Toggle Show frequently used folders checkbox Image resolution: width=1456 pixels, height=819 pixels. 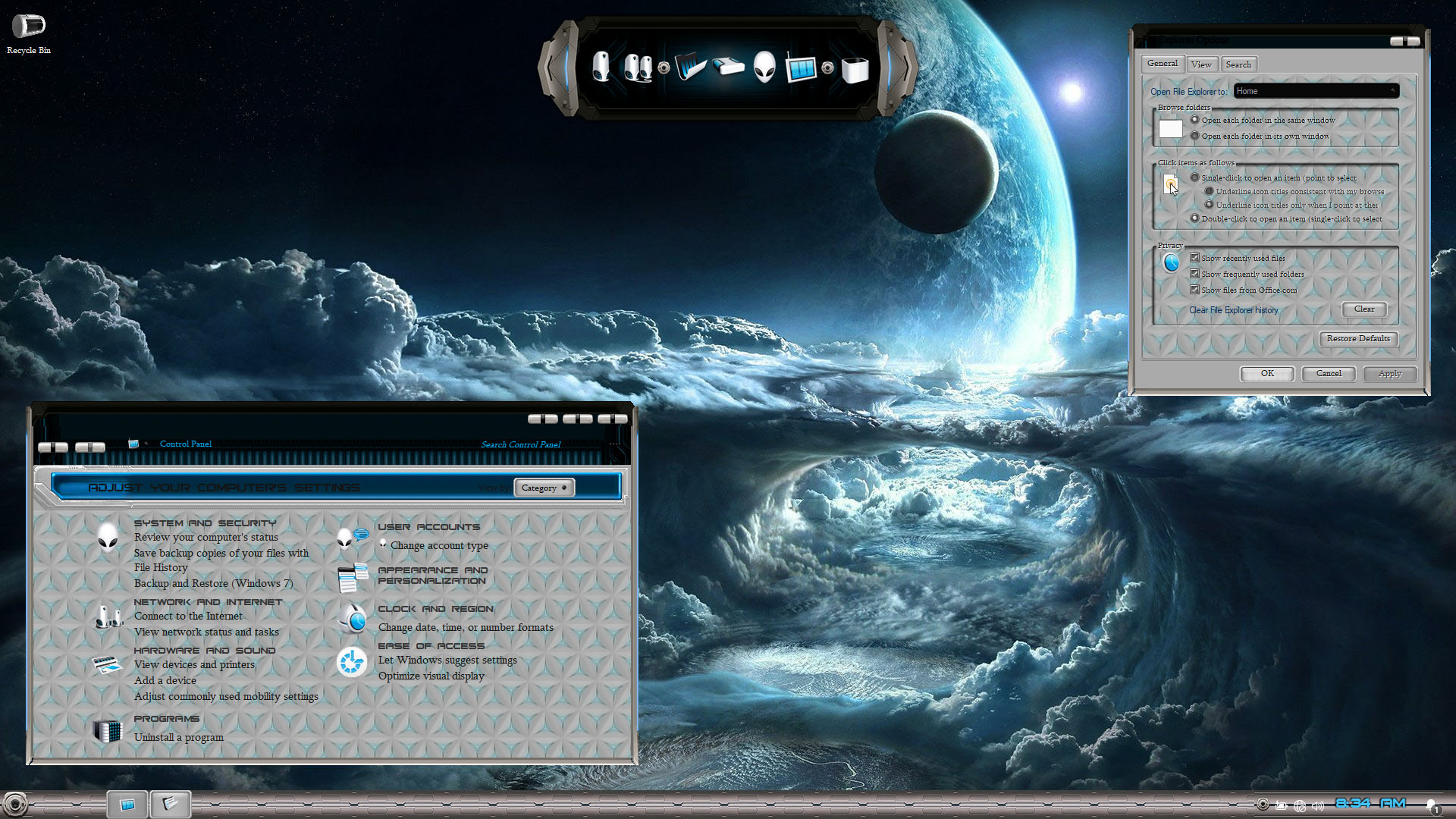point(1194,274)
